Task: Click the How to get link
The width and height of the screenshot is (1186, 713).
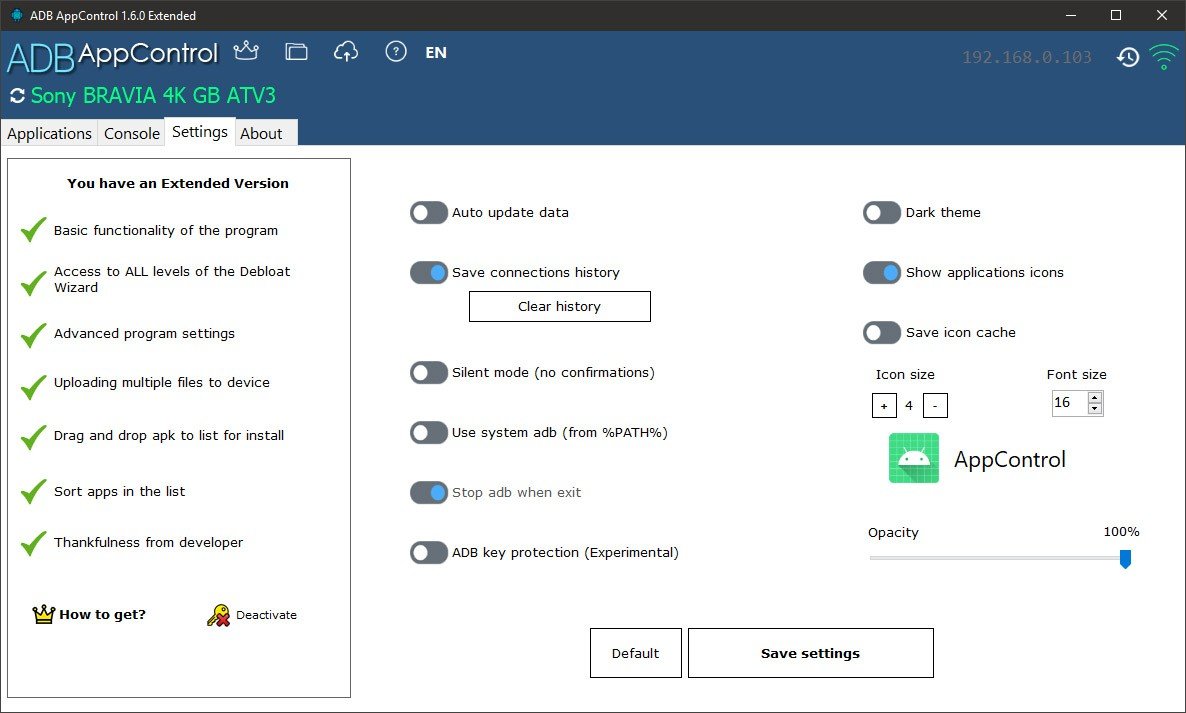Action: click(102, 614)
